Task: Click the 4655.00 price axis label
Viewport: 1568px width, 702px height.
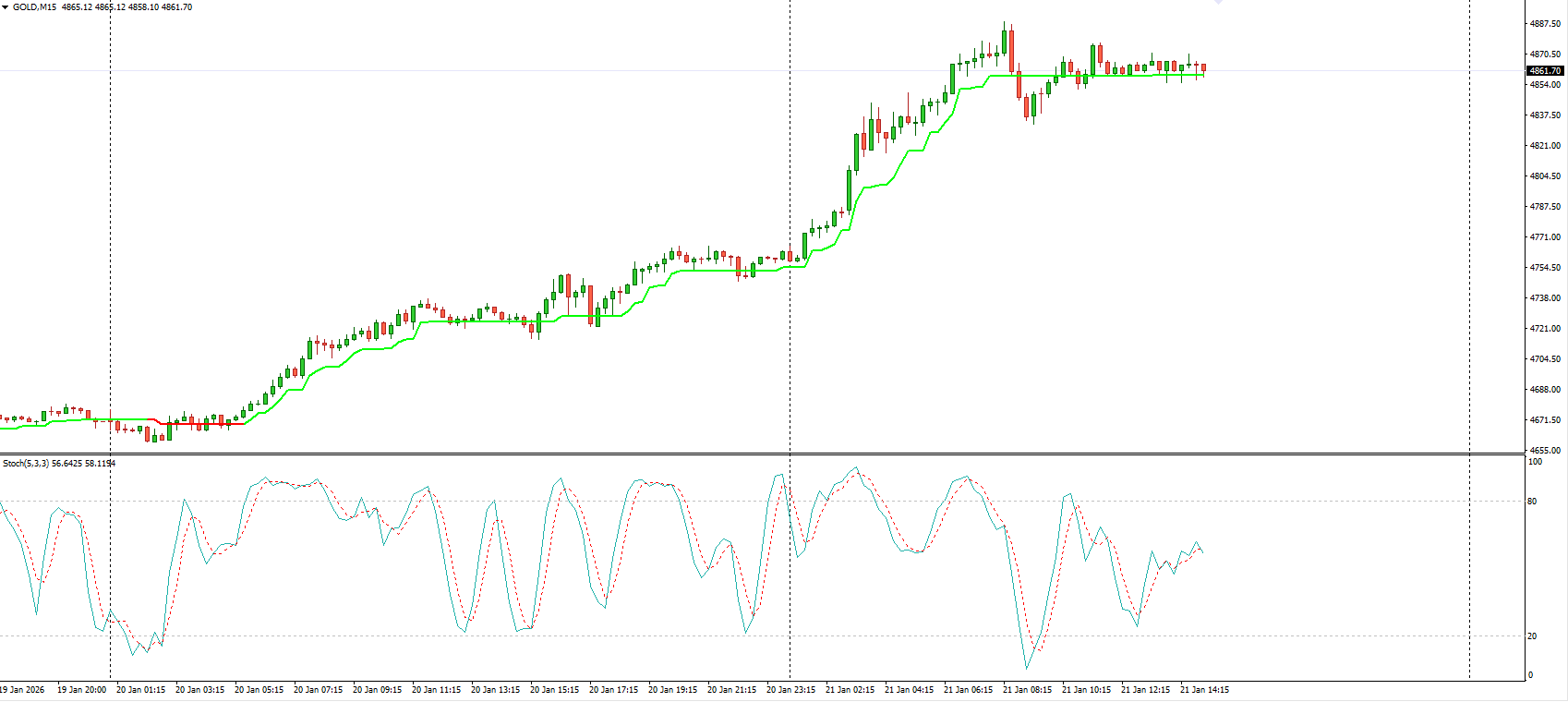Action: coord(1545,451)
